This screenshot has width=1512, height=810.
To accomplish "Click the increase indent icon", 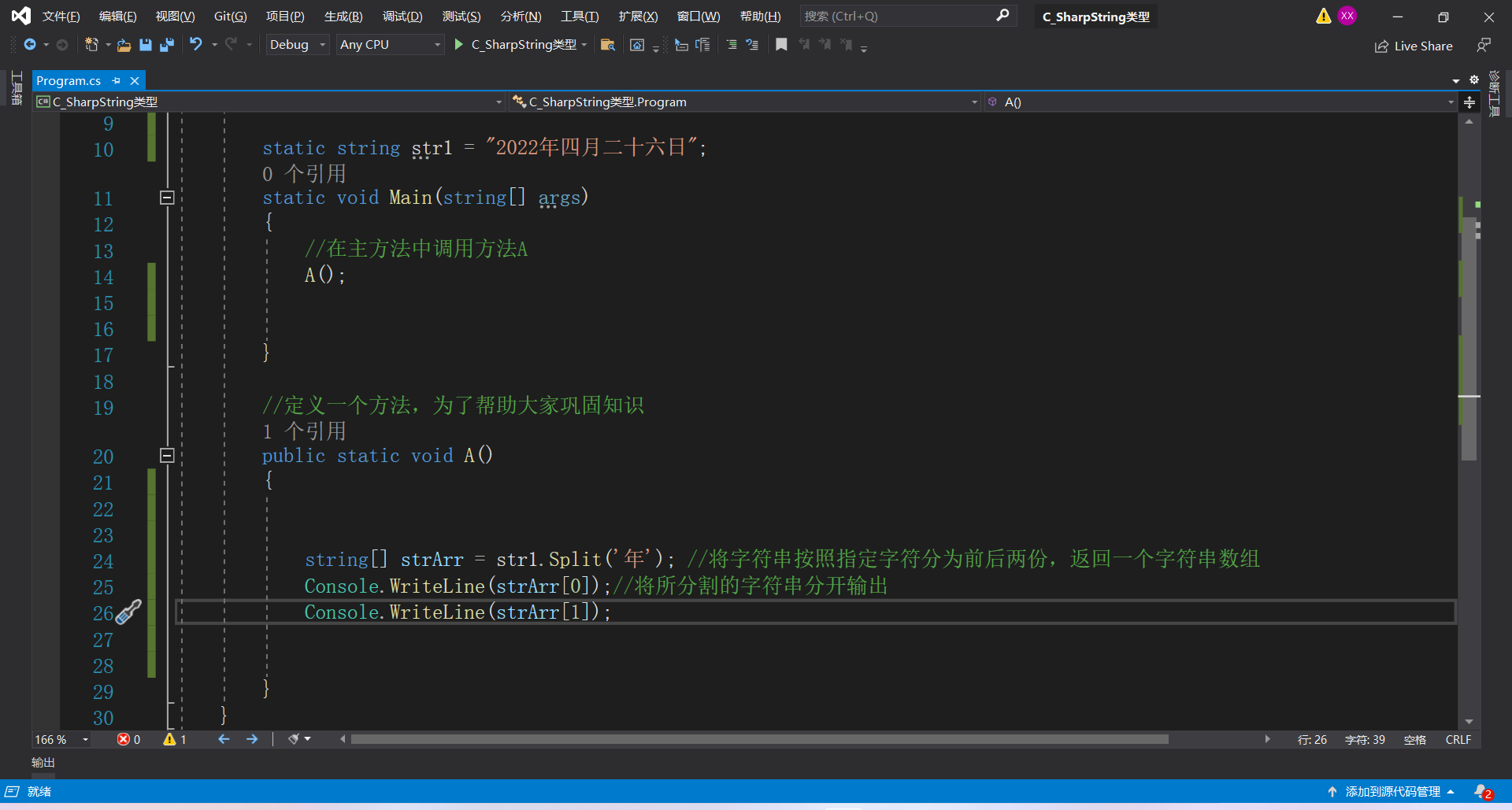I will pos(752,45).
